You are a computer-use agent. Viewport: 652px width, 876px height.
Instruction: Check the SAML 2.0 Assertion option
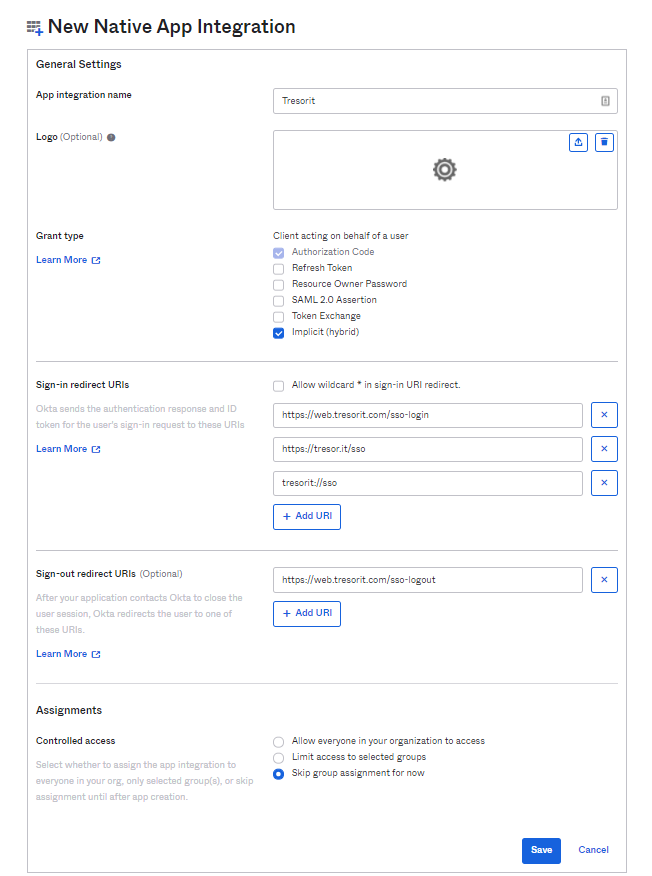pos(279,301)
